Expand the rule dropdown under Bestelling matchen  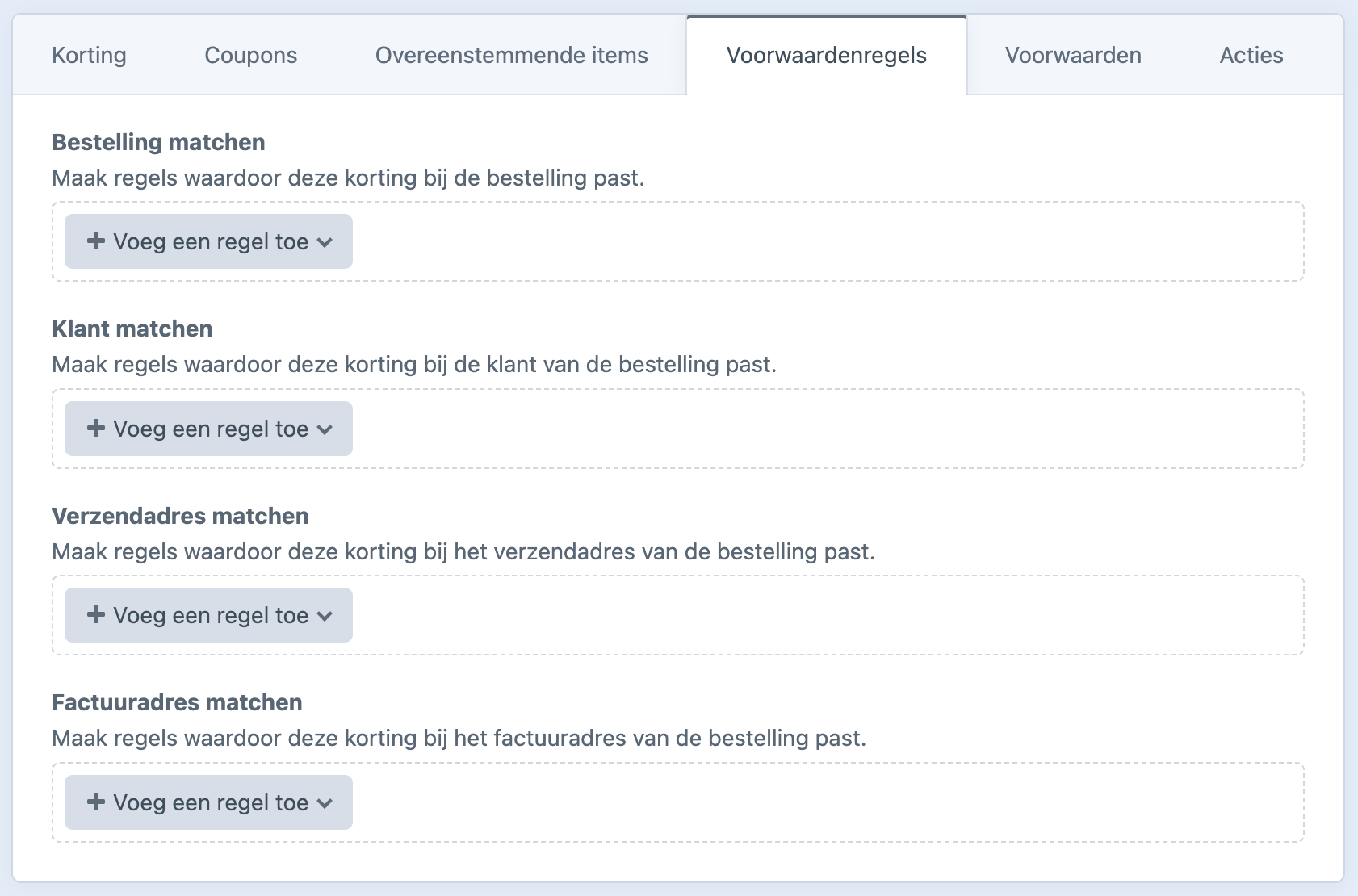pos(326,241)
